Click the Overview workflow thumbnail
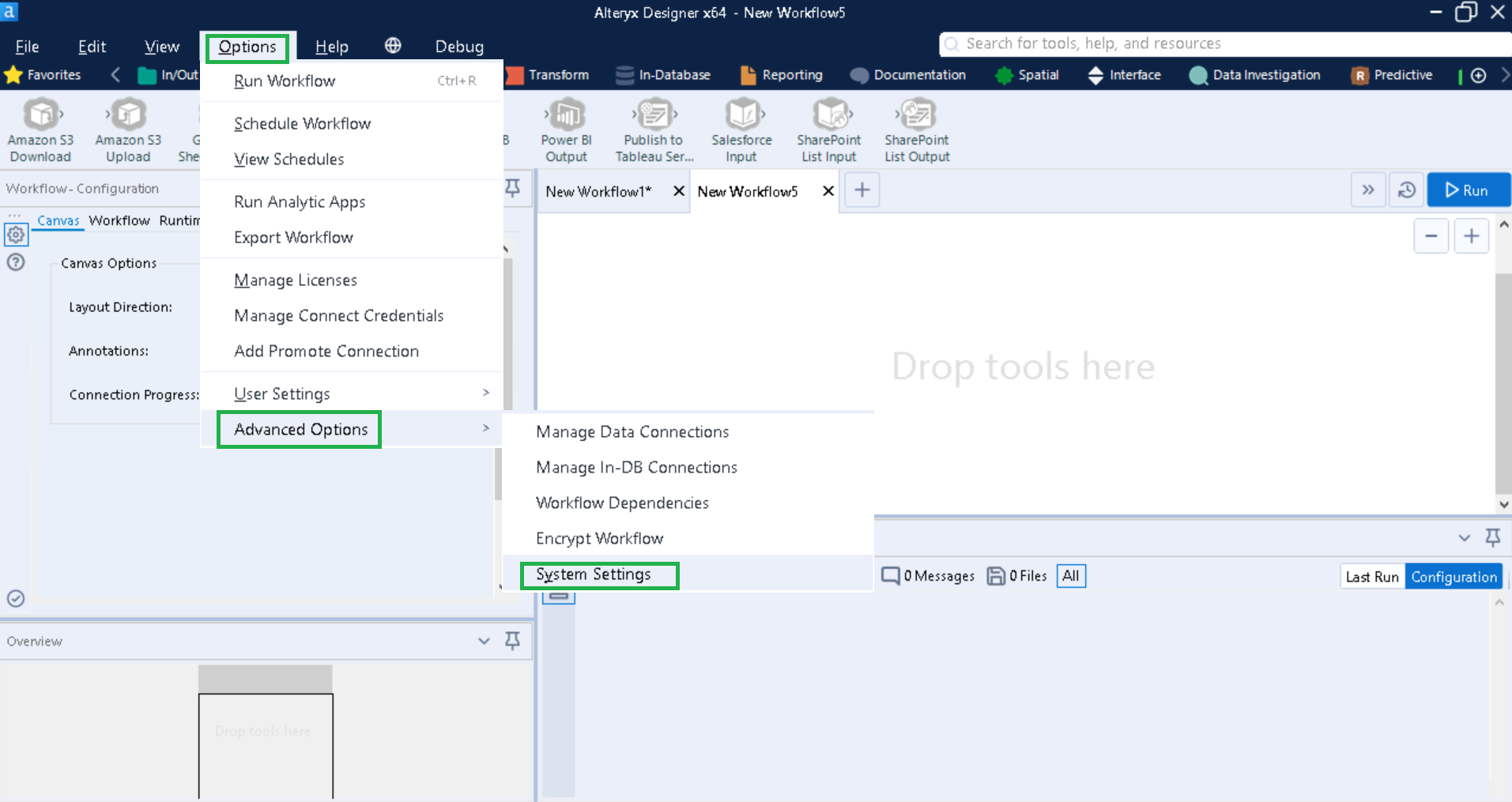 [266, 732]
